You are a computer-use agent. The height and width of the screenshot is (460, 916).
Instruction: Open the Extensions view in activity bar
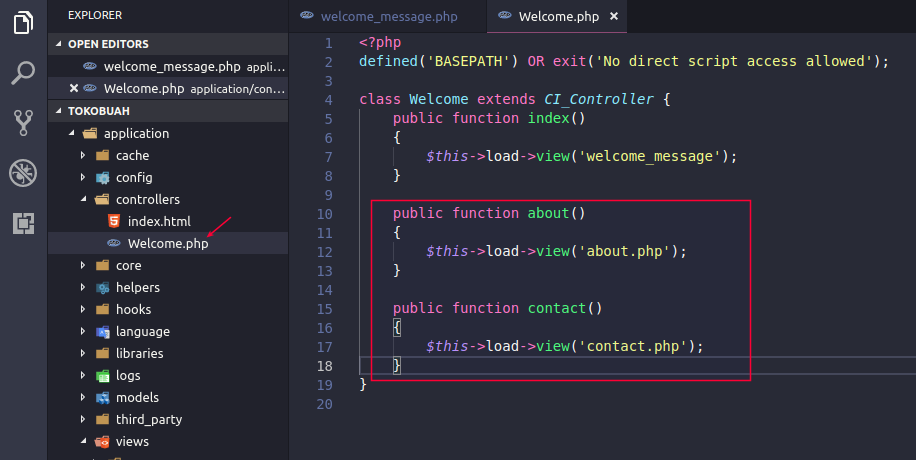[23, 222]
